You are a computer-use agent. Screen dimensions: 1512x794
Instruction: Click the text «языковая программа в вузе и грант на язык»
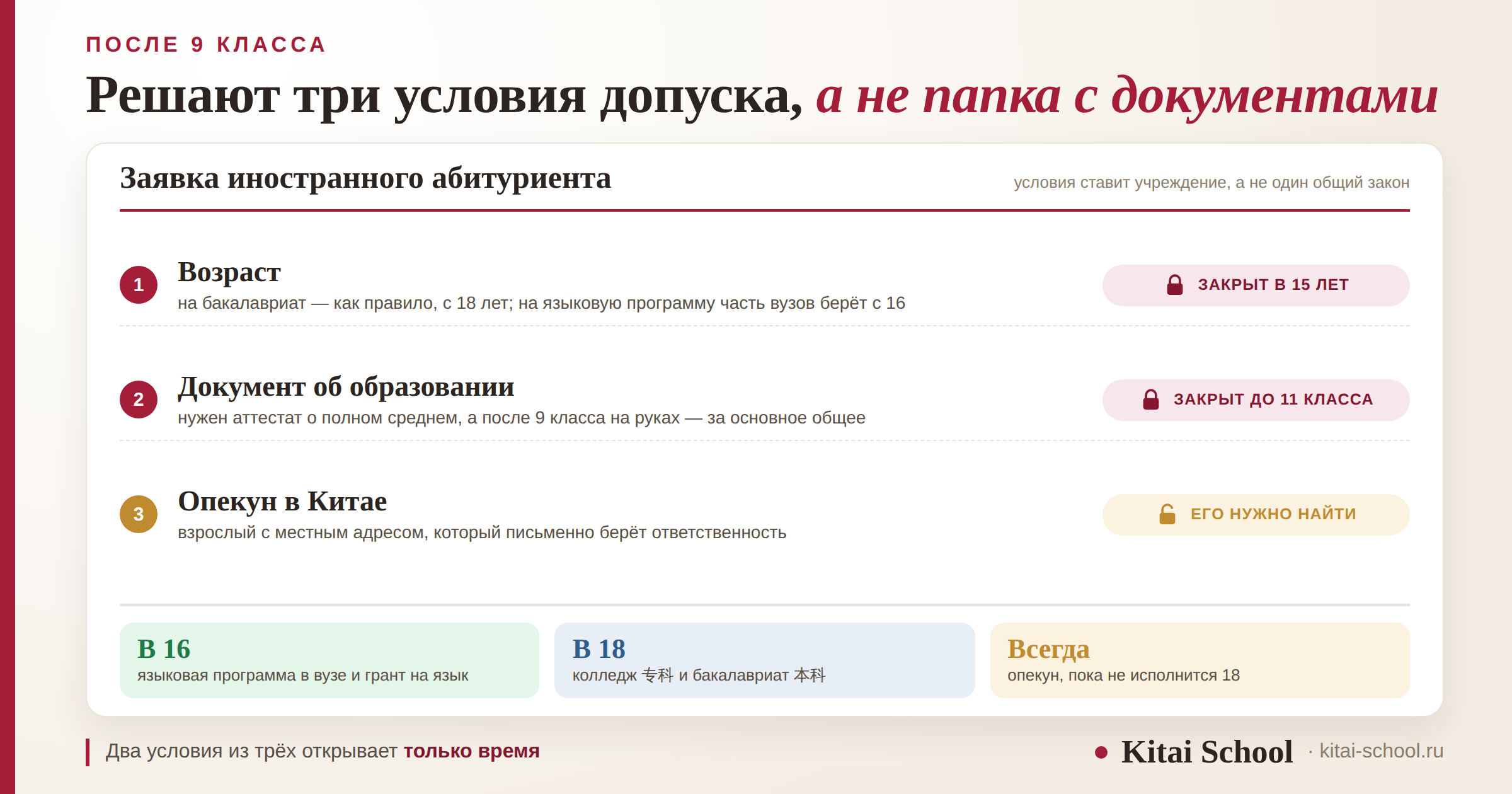point(302,676)
